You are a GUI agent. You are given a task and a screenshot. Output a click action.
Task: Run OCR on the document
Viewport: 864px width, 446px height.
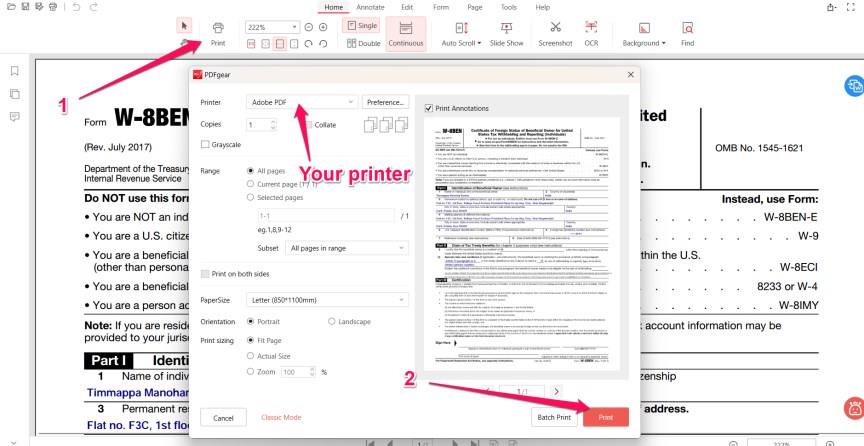click(x=591, y=34)
